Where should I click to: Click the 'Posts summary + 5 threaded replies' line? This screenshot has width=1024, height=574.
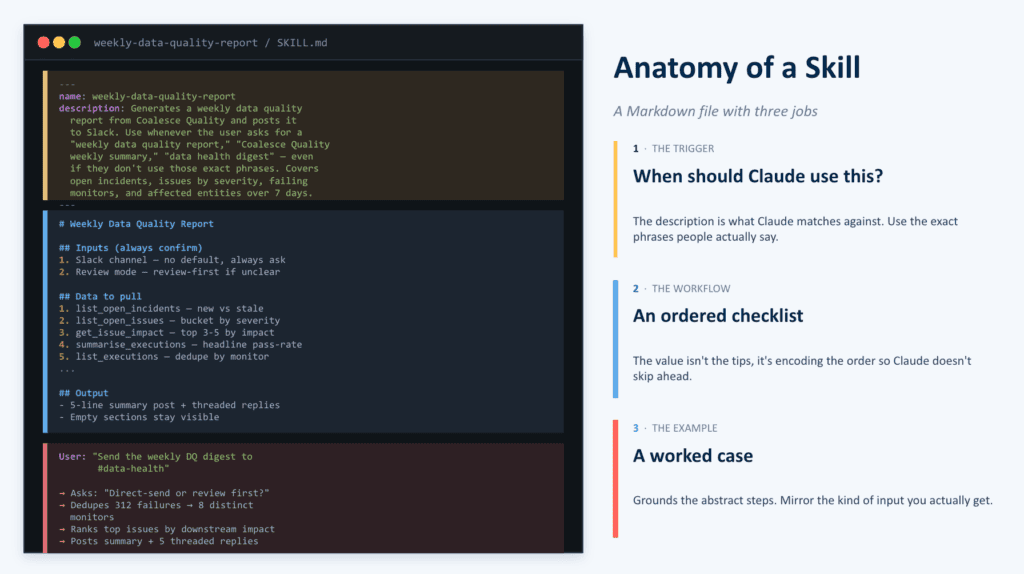[x=159, y=541]
